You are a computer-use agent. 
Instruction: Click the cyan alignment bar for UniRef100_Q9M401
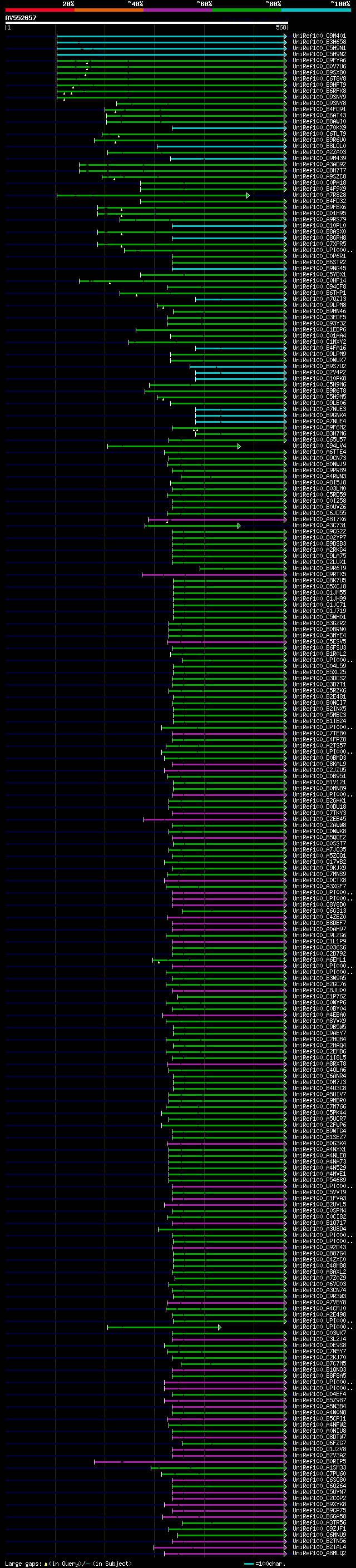(x=171, y=37)
